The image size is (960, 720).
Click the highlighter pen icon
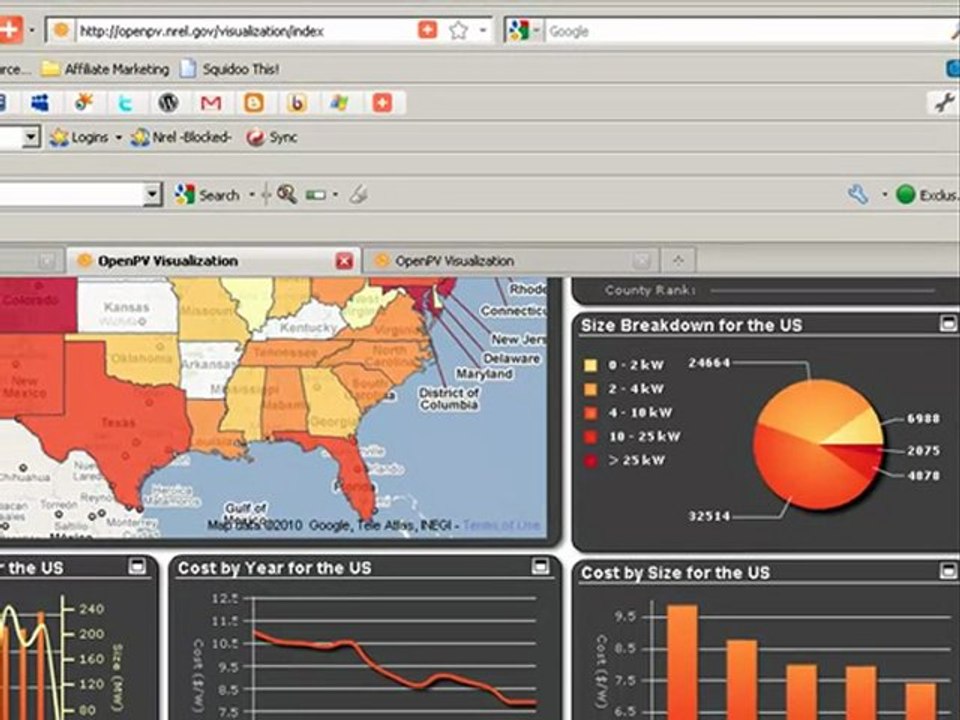(359, 195)
